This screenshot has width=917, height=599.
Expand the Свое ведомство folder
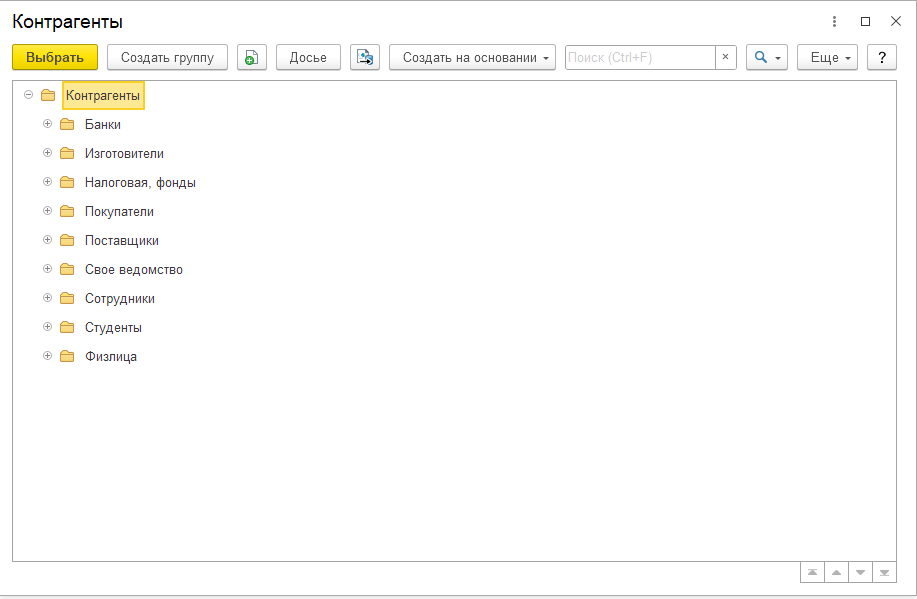(48, 268)
